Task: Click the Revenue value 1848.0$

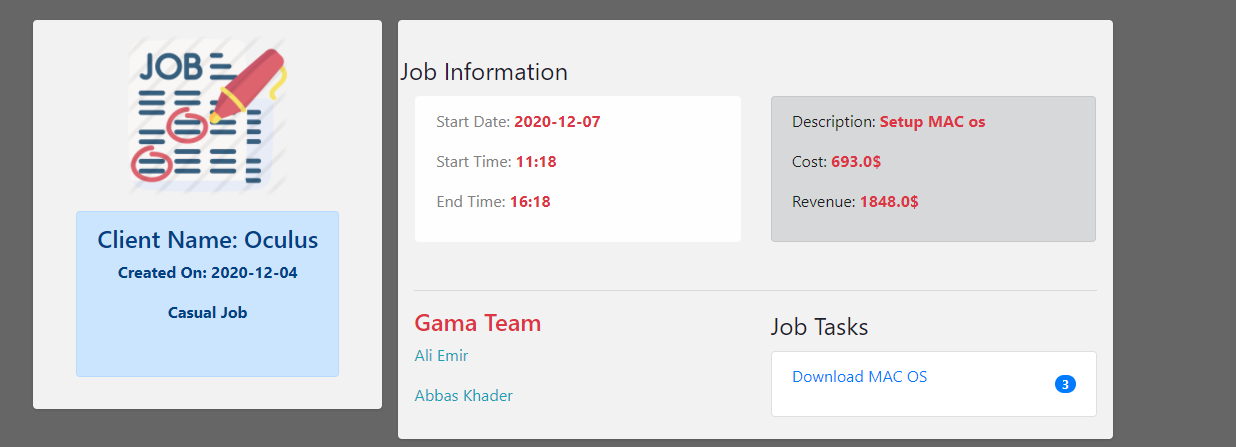Action: coord(889,202)
